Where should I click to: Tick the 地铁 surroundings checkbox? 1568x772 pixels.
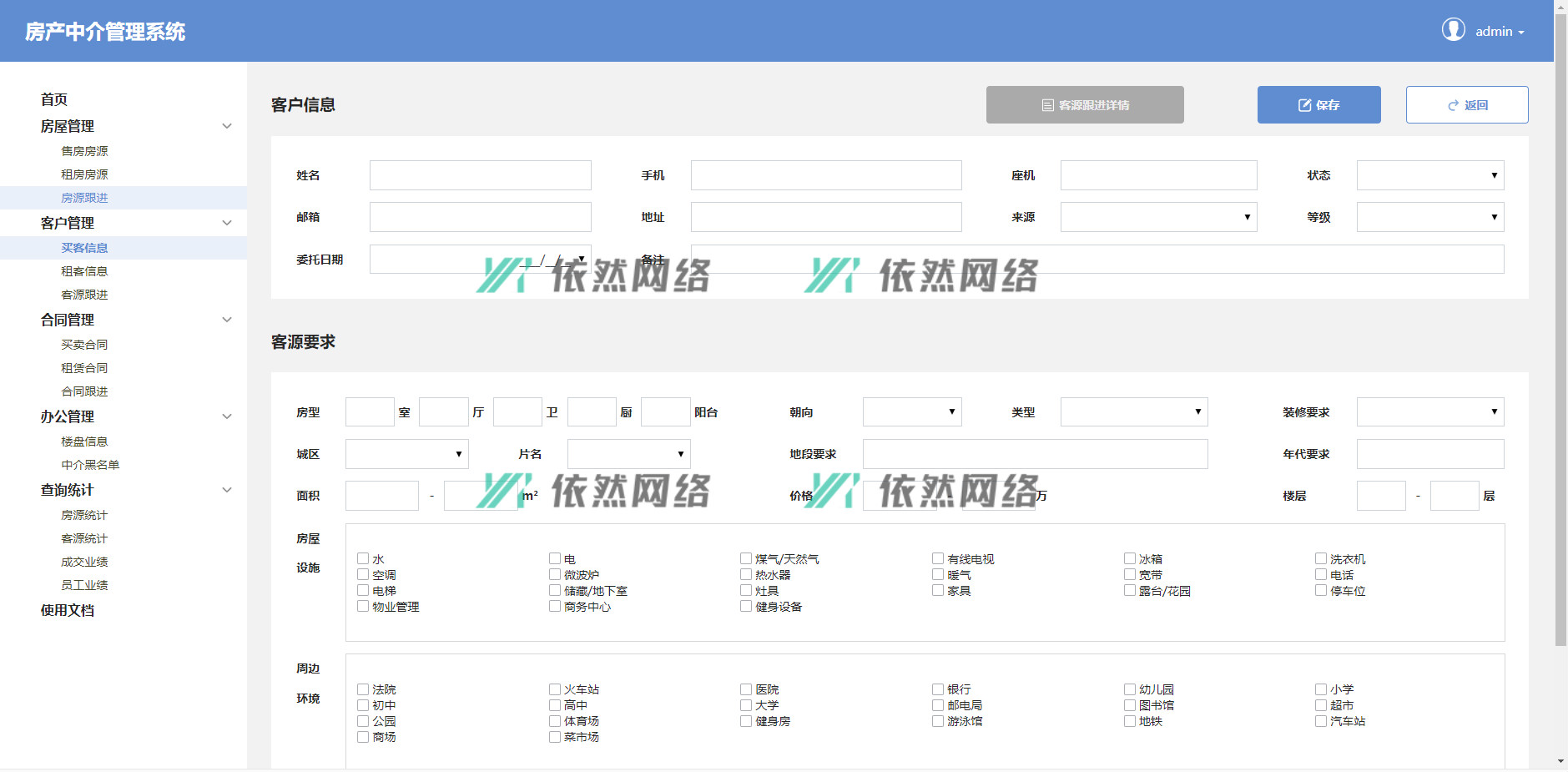tap(1130, 721)
